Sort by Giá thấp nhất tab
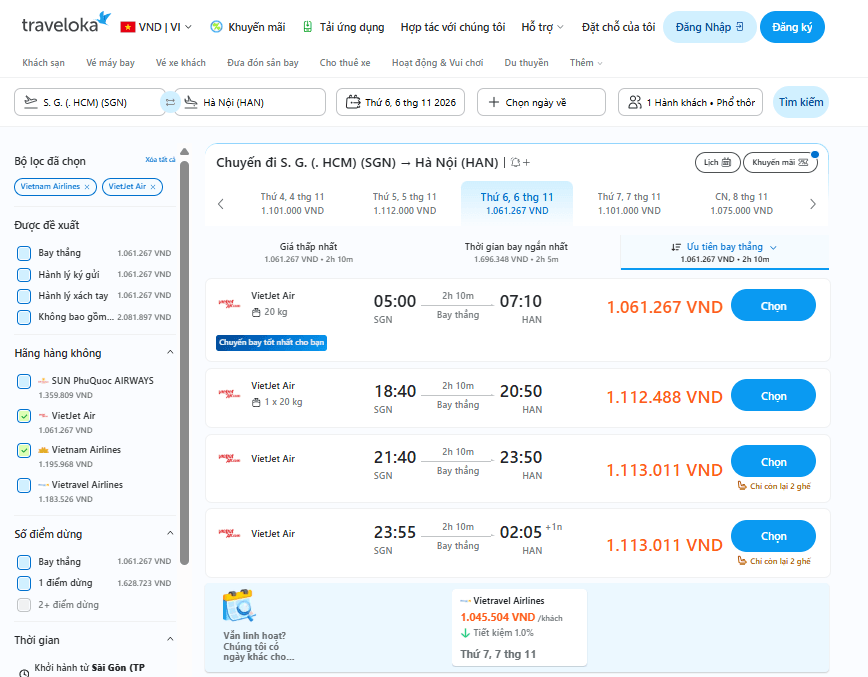Screen dimensions: 868x677 (308, 252)
